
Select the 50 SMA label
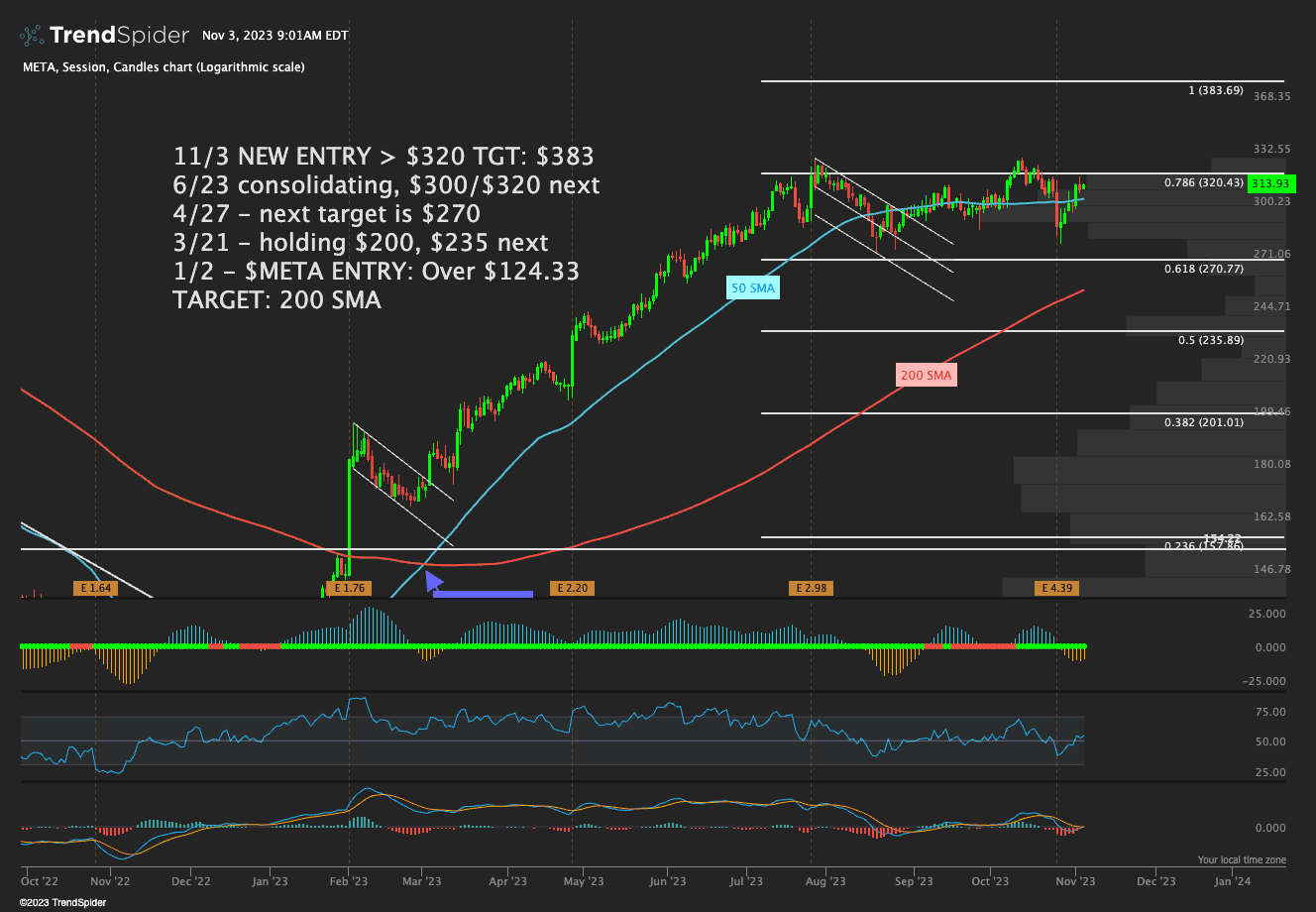coord(751,287)
